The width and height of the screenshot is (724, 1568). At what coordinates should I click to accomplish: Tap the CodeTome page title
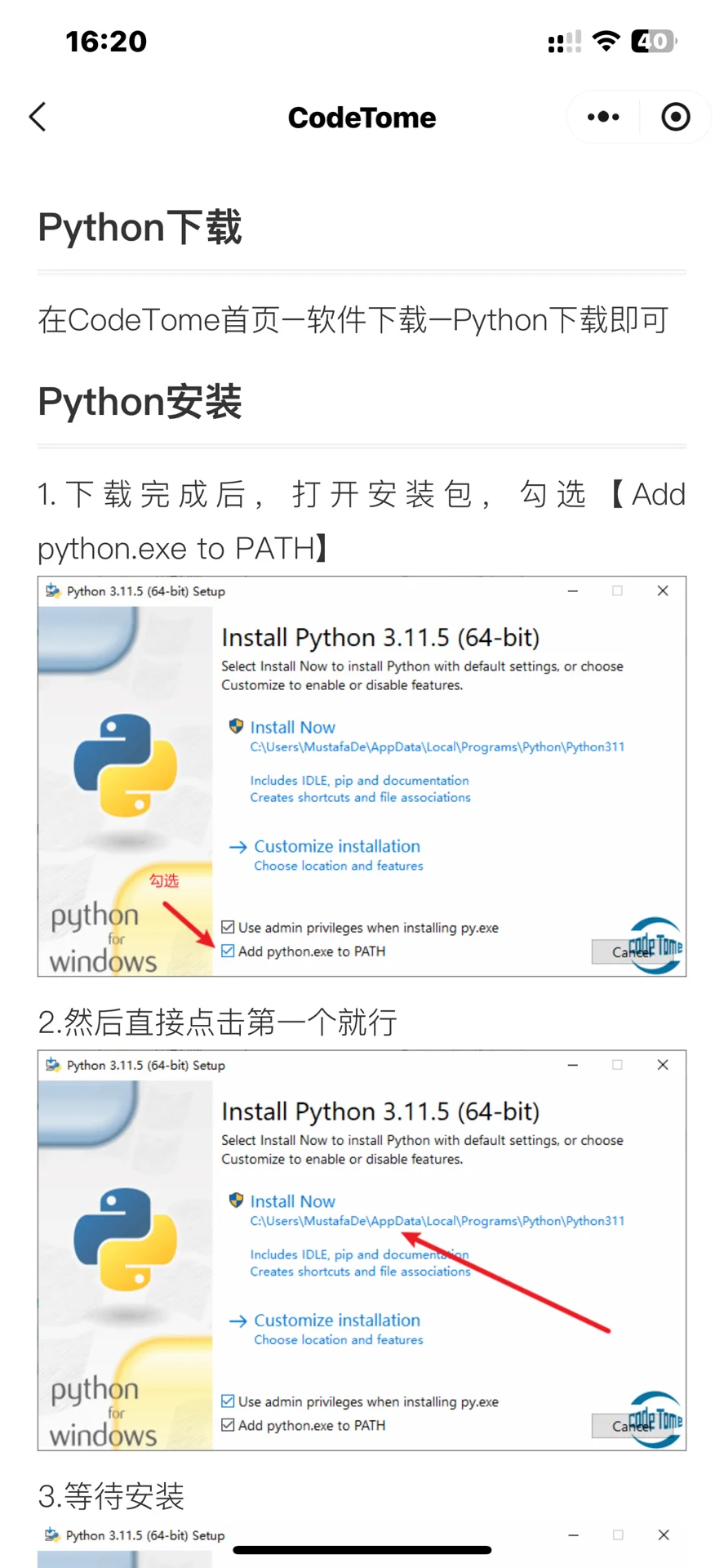(362, 118)
